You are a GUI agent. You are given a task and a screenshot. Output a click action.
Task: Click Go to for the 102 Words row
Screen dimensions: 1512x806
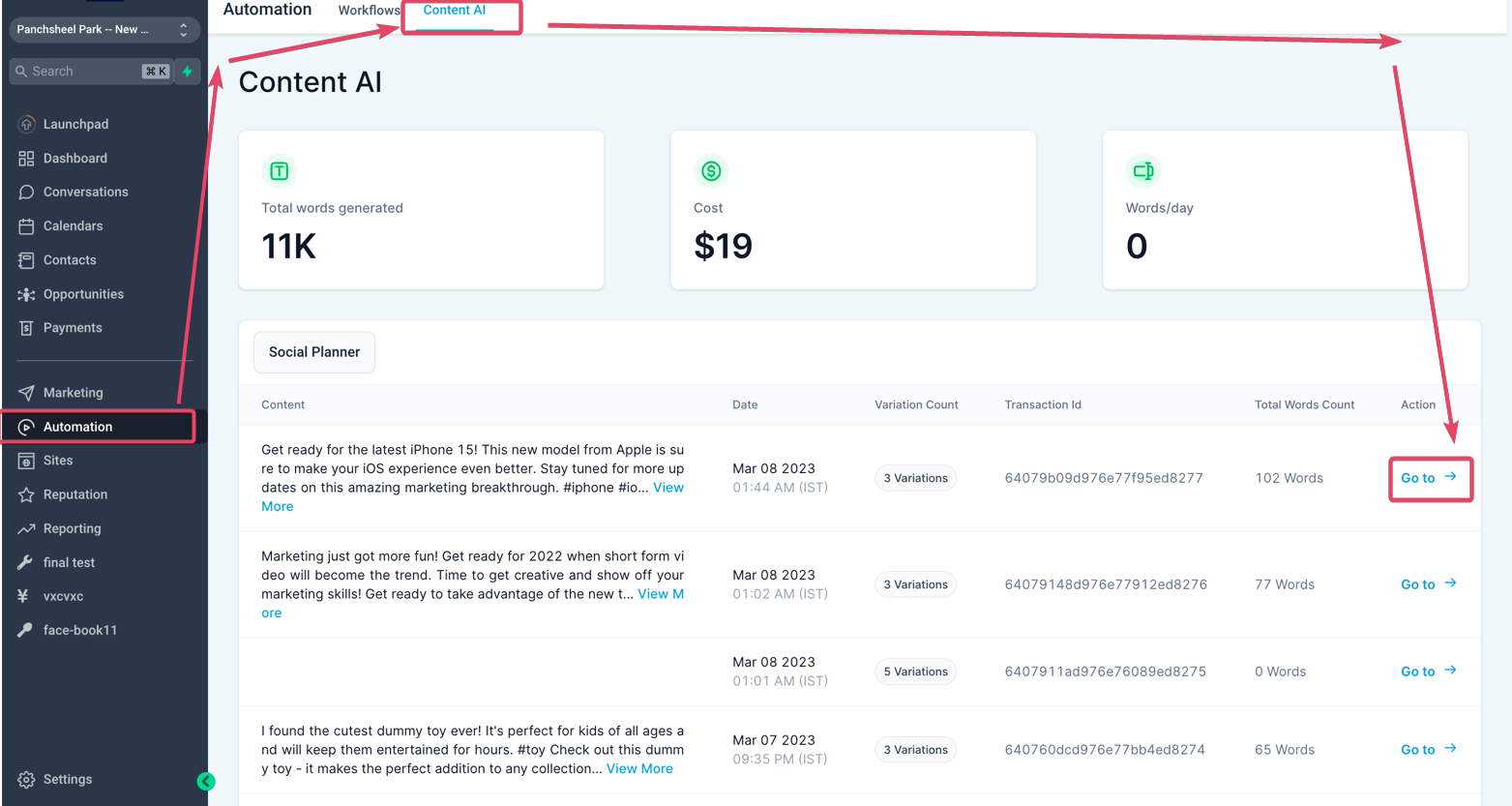[x=1429, y=478]
